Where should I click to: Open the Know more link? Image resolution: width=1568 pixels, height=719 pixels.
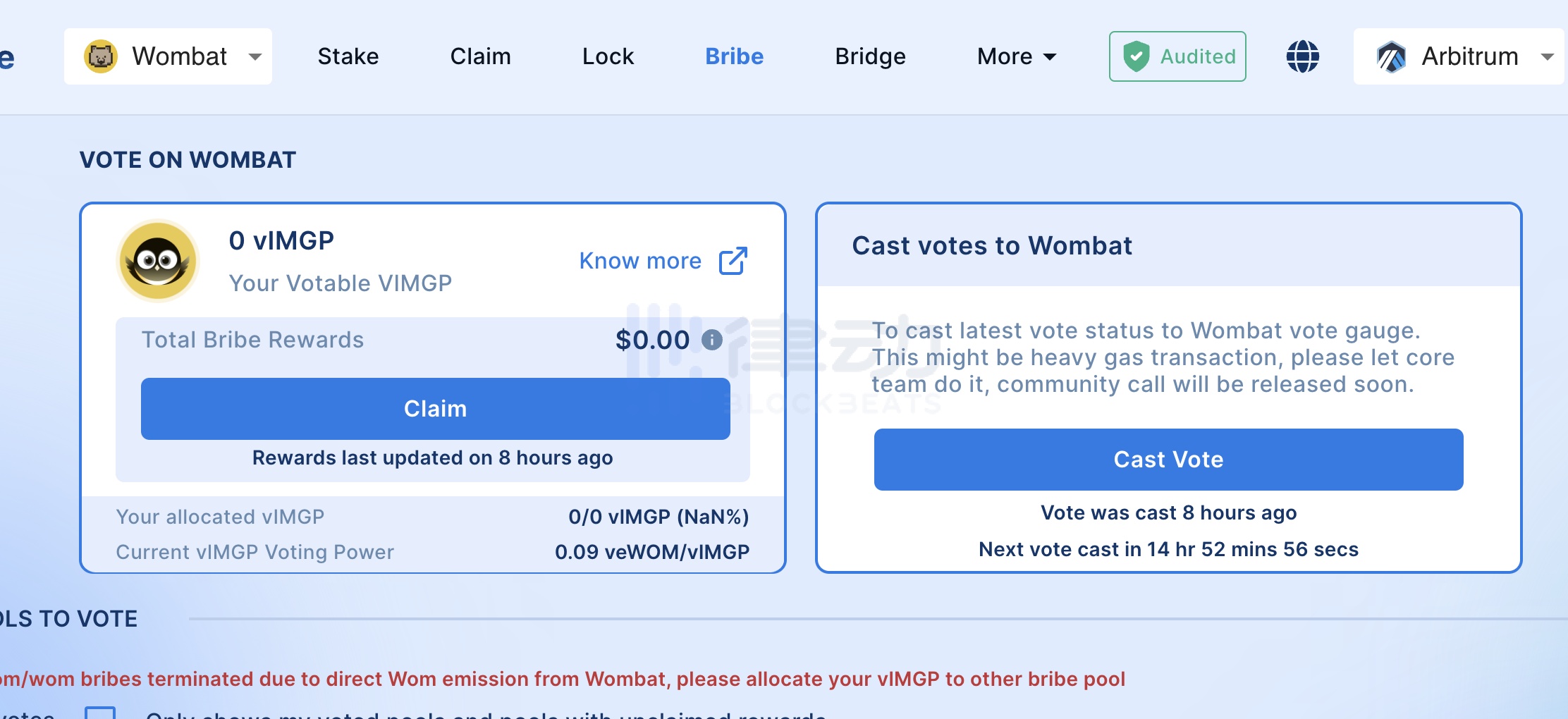[x=640, y=261]
